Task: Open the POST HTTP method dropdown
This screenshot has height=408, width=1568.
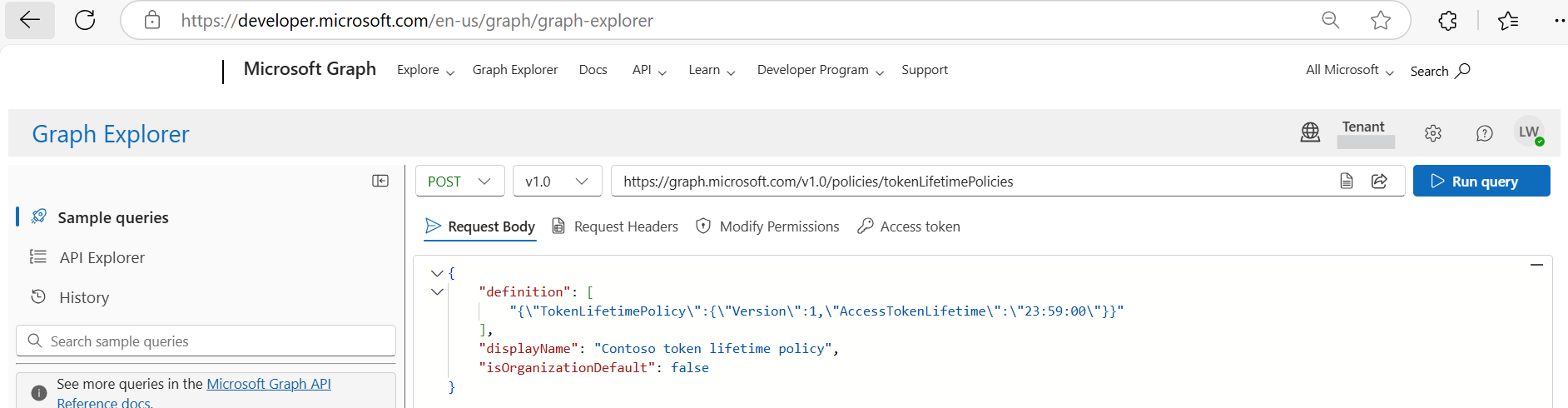Action: [459, 181]
